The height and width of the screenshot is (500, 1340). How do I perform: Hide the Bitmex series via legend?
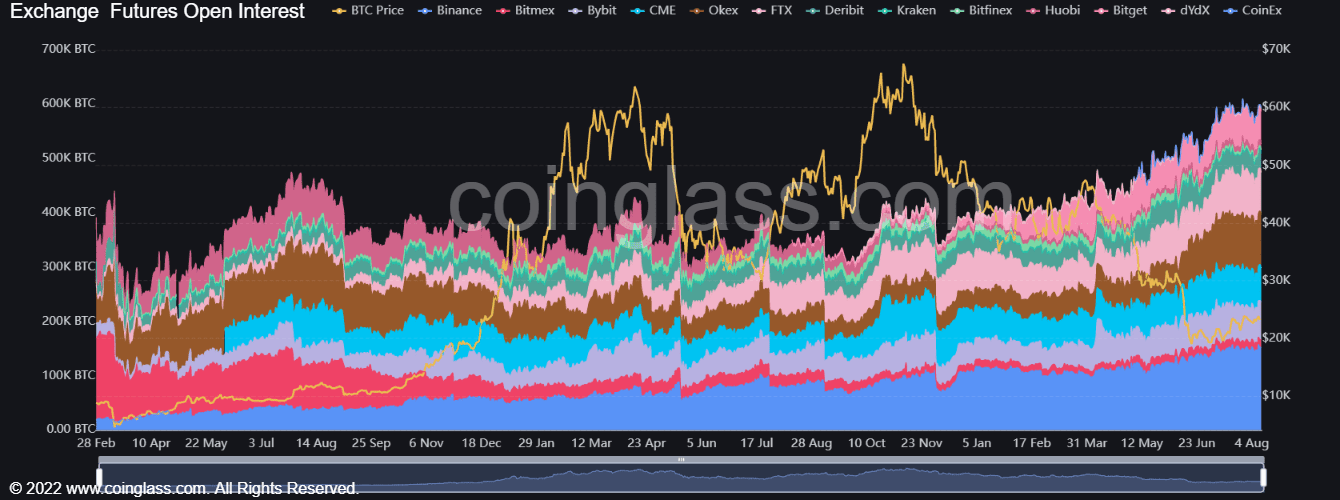[x=525, y=11]
